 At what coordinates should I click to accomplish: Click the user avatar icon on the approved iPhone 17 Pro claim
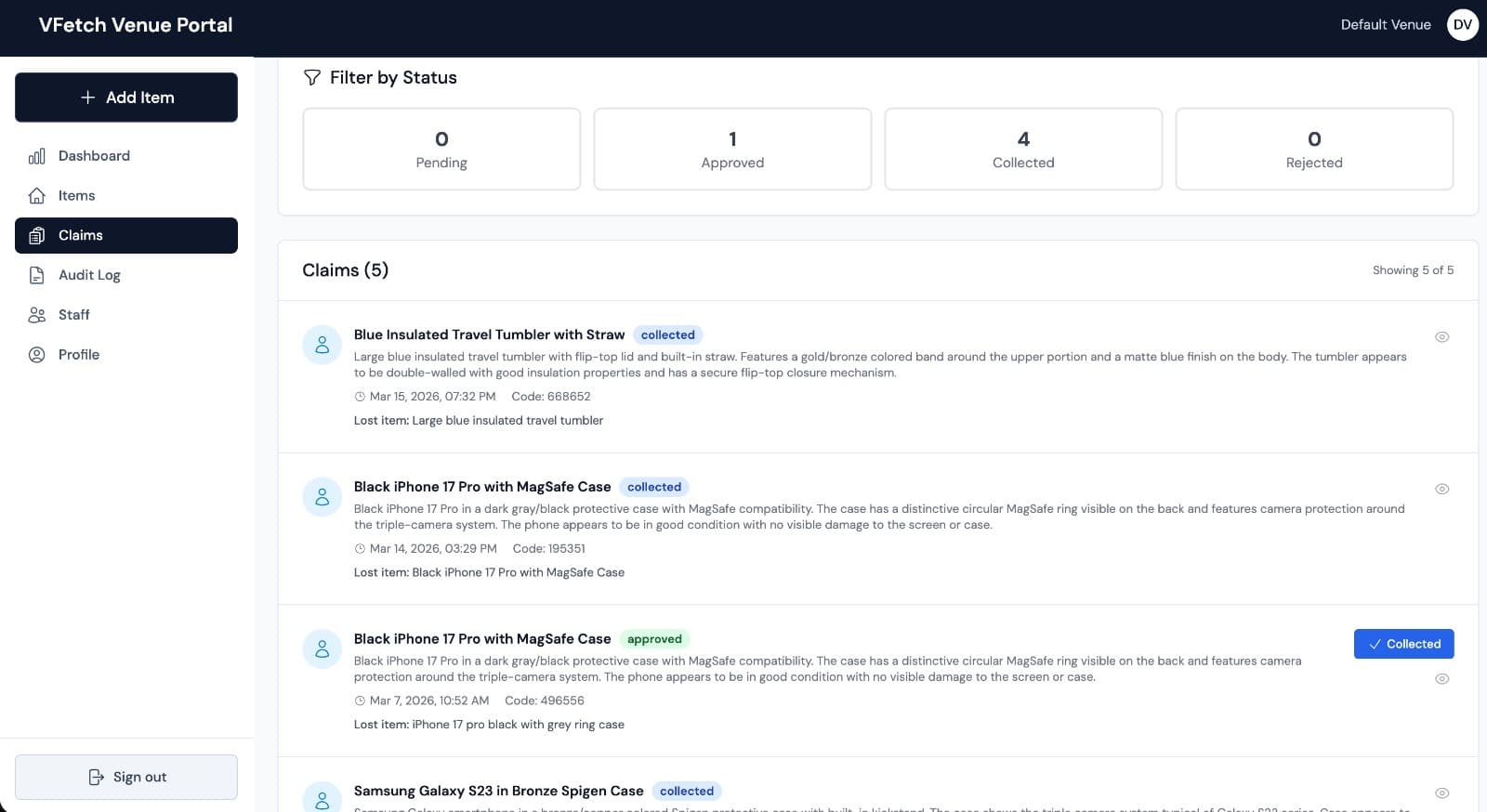(322, 648)
